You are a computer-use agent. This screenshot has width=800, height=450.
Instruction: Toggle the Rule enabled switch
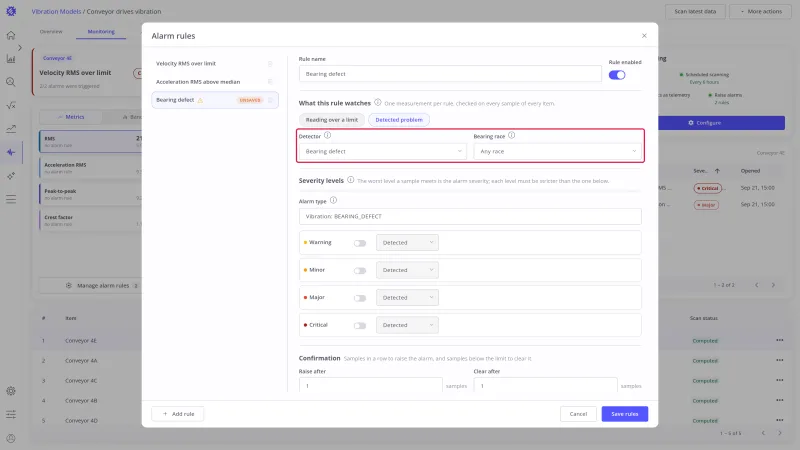(617, 75)
